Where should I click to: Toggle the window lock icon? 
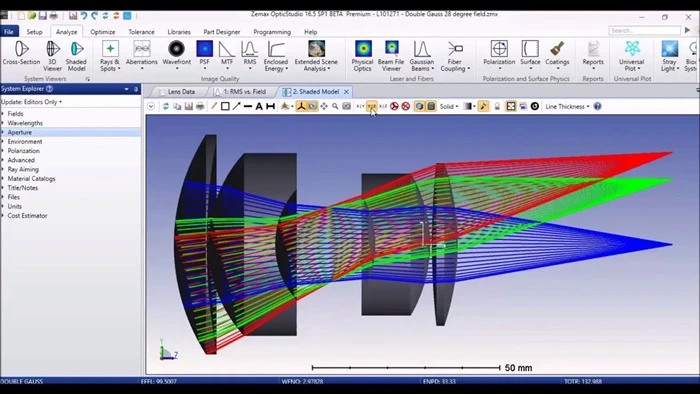497,106
